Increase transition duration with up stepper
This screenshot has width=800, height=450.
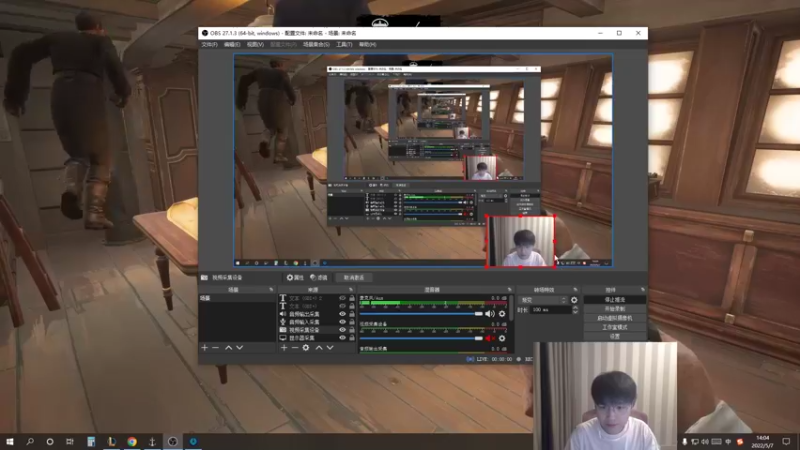click(x=575, y=308)
